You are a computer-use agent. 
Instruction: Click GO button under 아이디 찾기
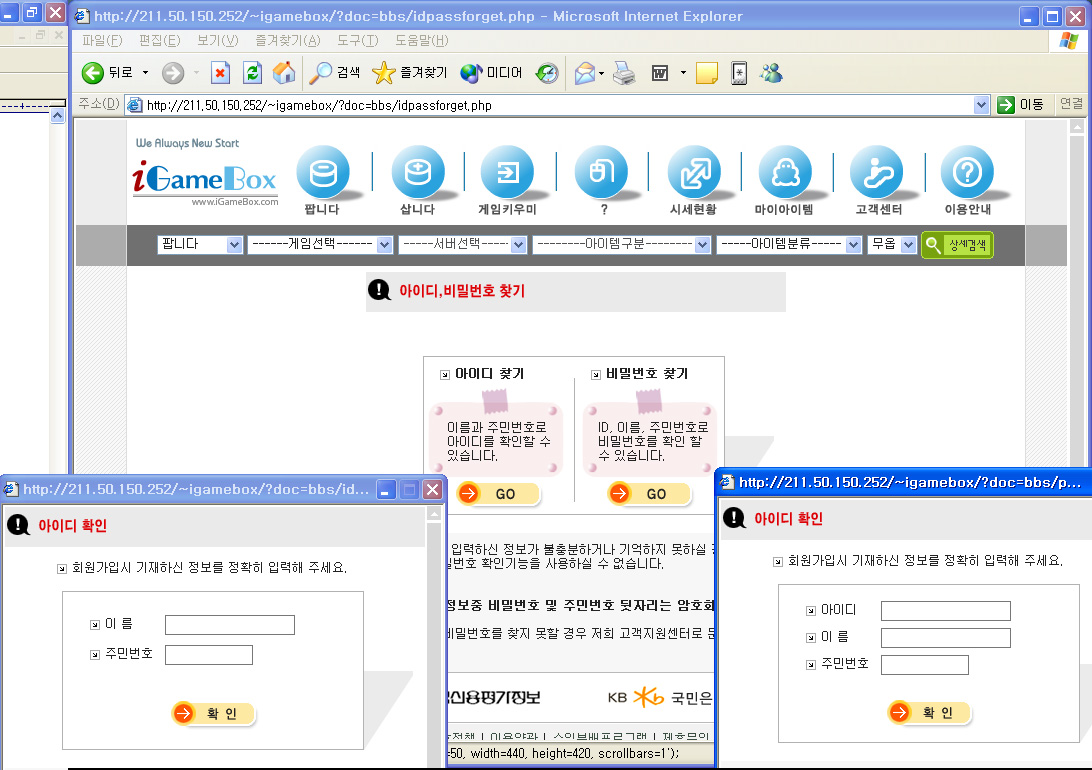tap(499, 494)
